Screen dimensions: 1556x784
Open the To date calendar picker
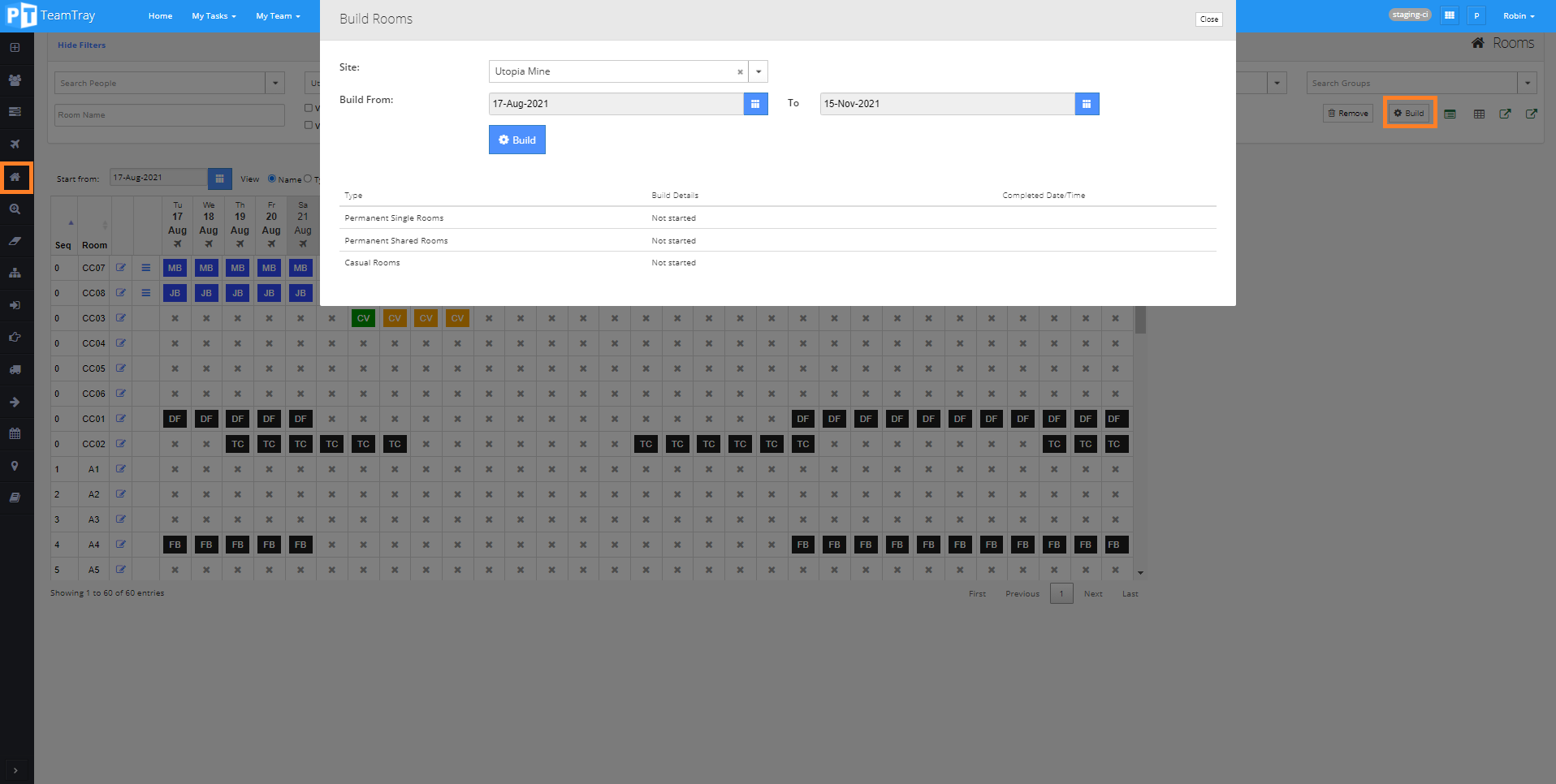pyautogui.click(x=1087, y=104)
